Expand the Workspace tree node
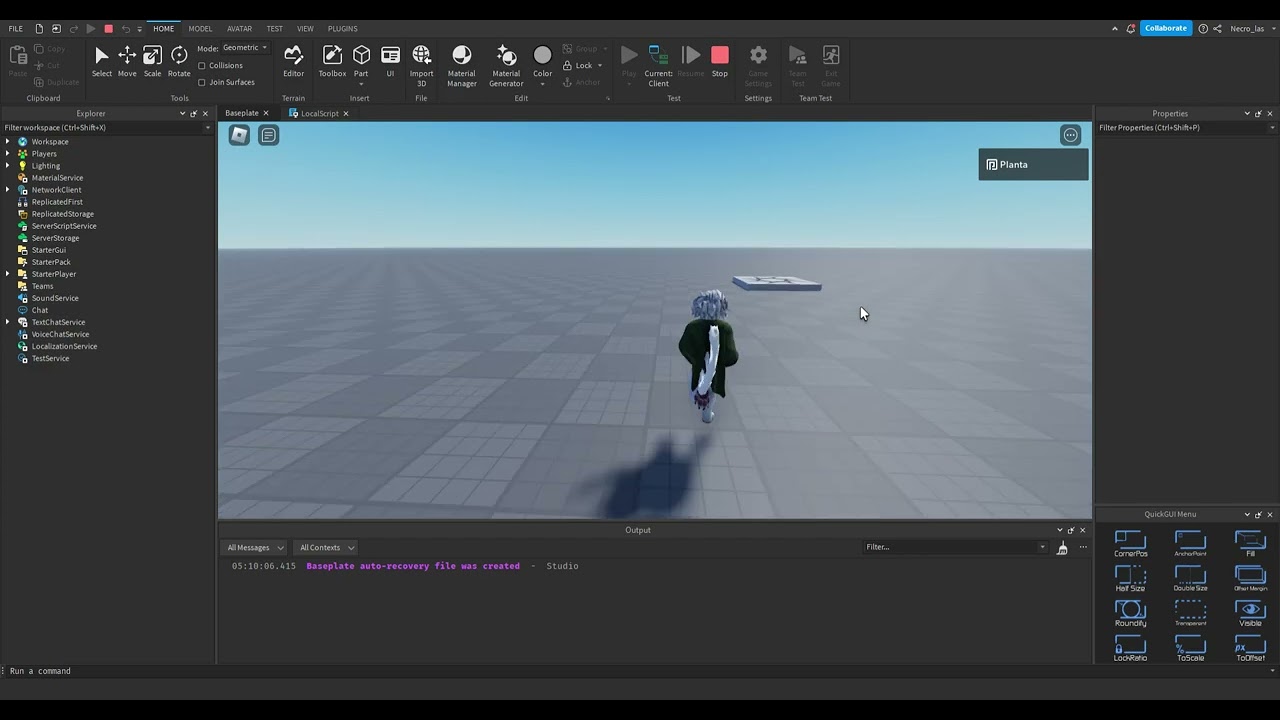Screen dimensions: 1280x720 tap(8, 142)
